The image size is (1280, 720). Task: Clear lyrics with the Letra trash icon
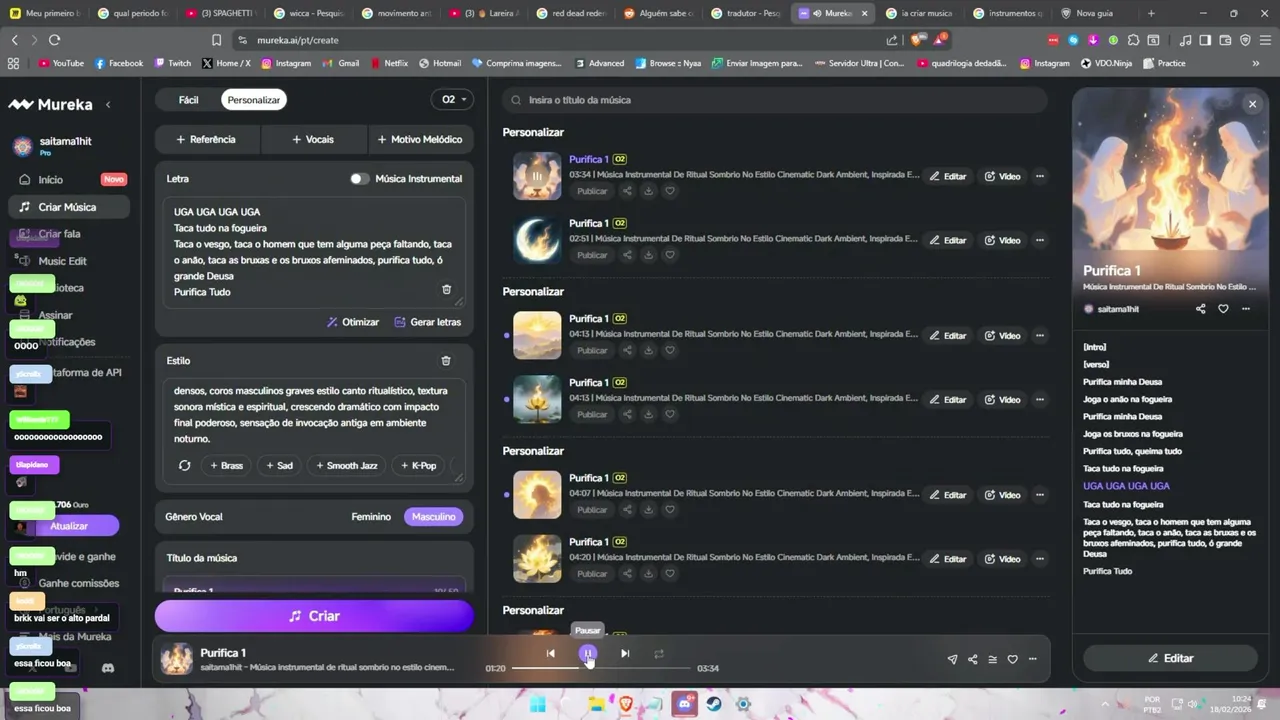pos(446,289)
